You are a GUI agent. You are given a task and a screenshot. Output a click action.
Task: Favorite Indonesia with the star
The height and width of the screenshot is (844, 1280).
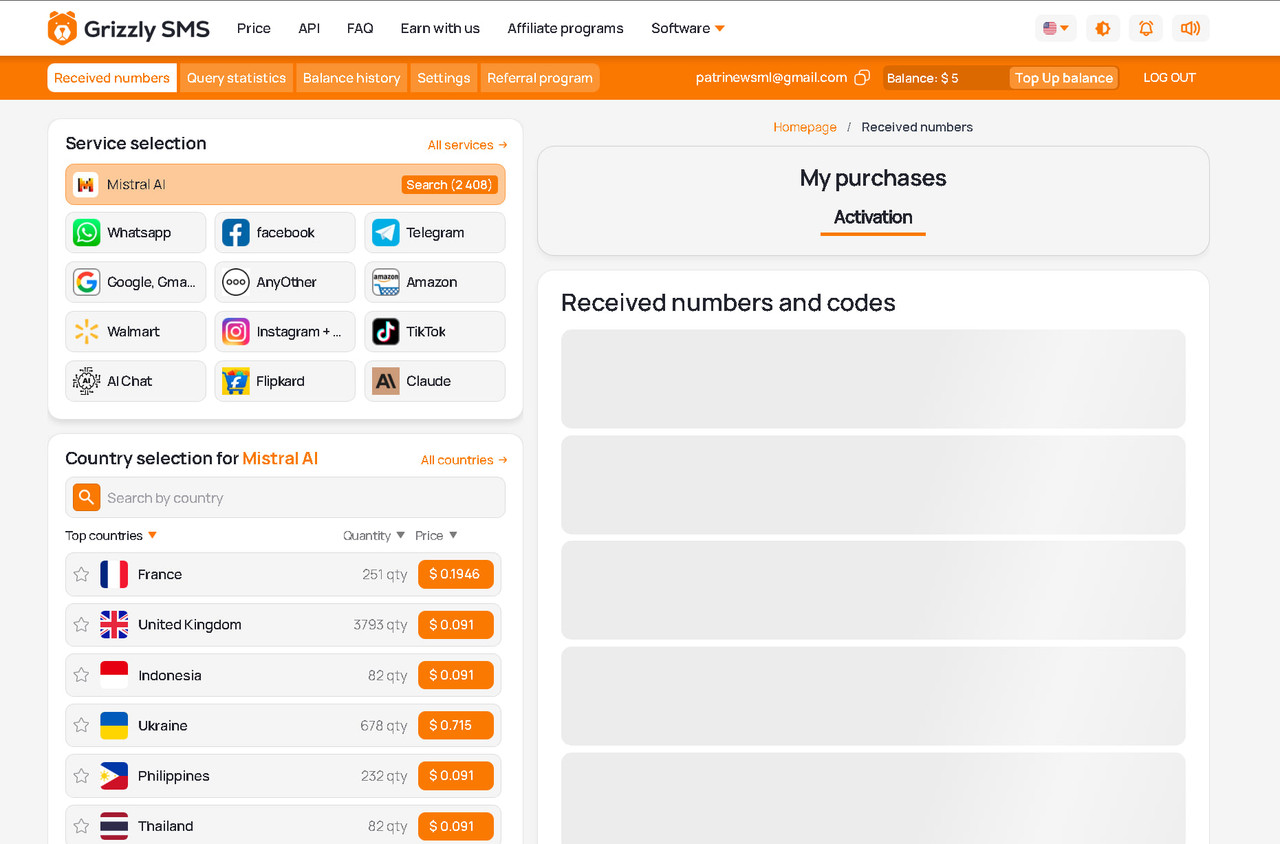click(82, 675)
